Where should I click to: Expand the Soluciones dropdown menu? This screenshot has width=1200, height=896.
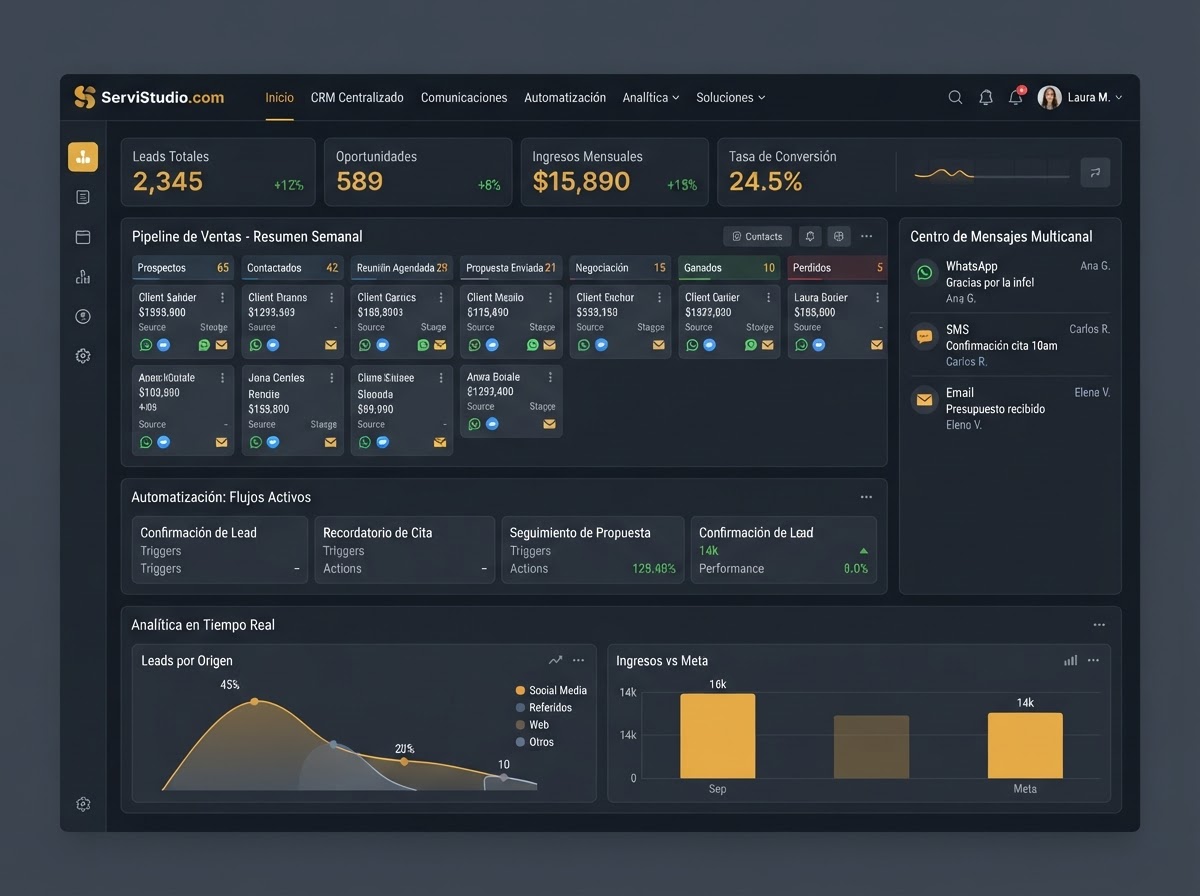coord(731,97)
